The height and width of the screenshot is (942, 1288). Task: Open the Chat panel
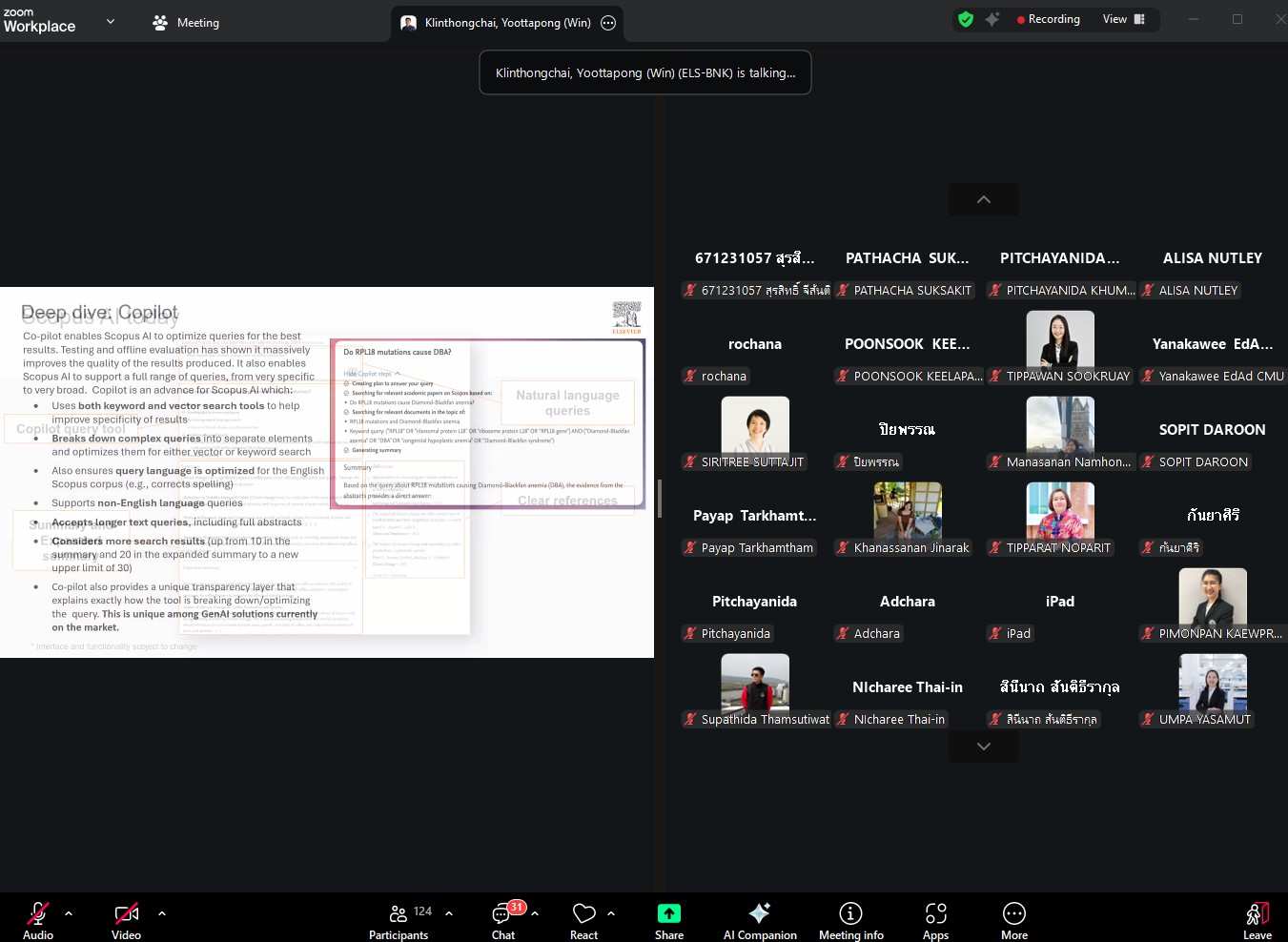point(503,920)
